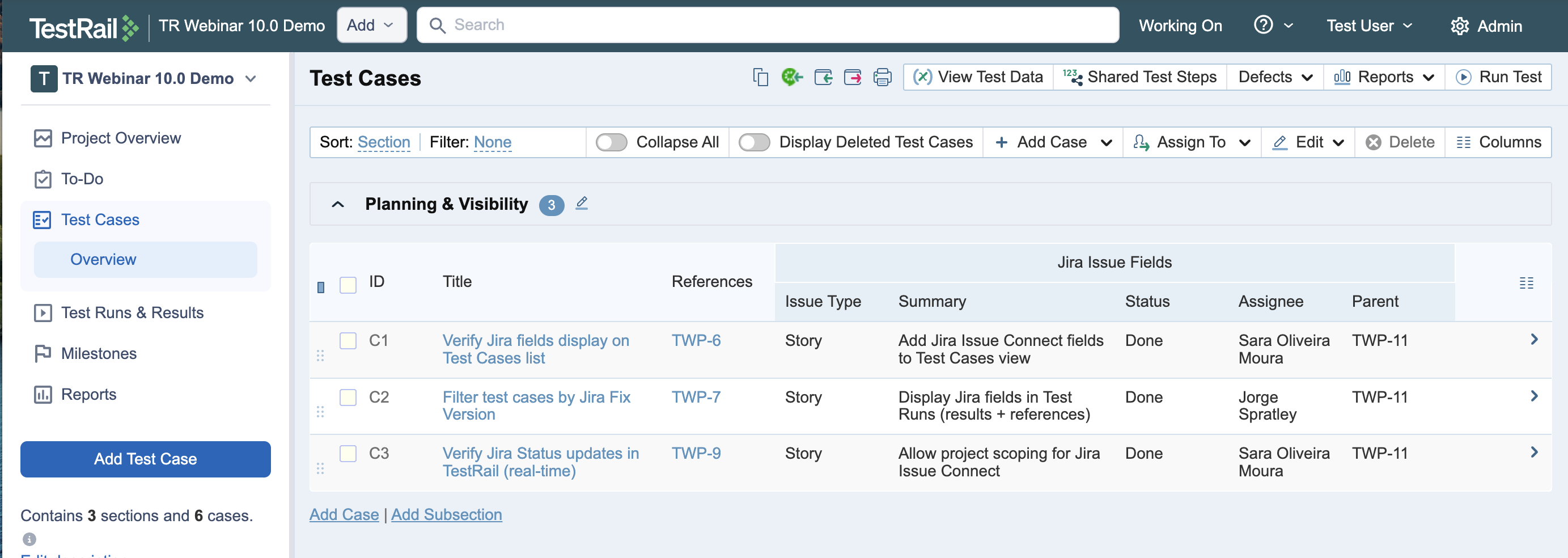Click the magnifier icon in search bar
The height and width of the screenshot is (558, 1568).
[x=437, y=25]
